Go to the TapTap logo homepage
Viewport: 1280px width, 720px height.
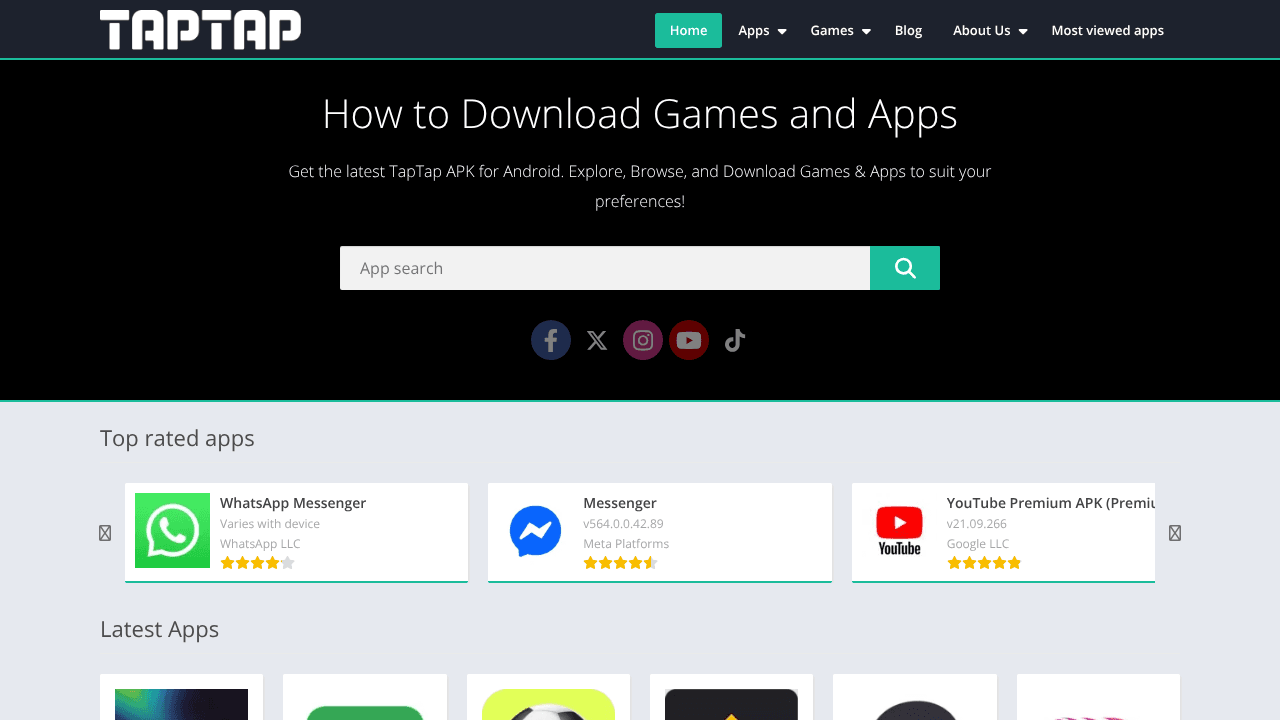click(x=200, y=29)
